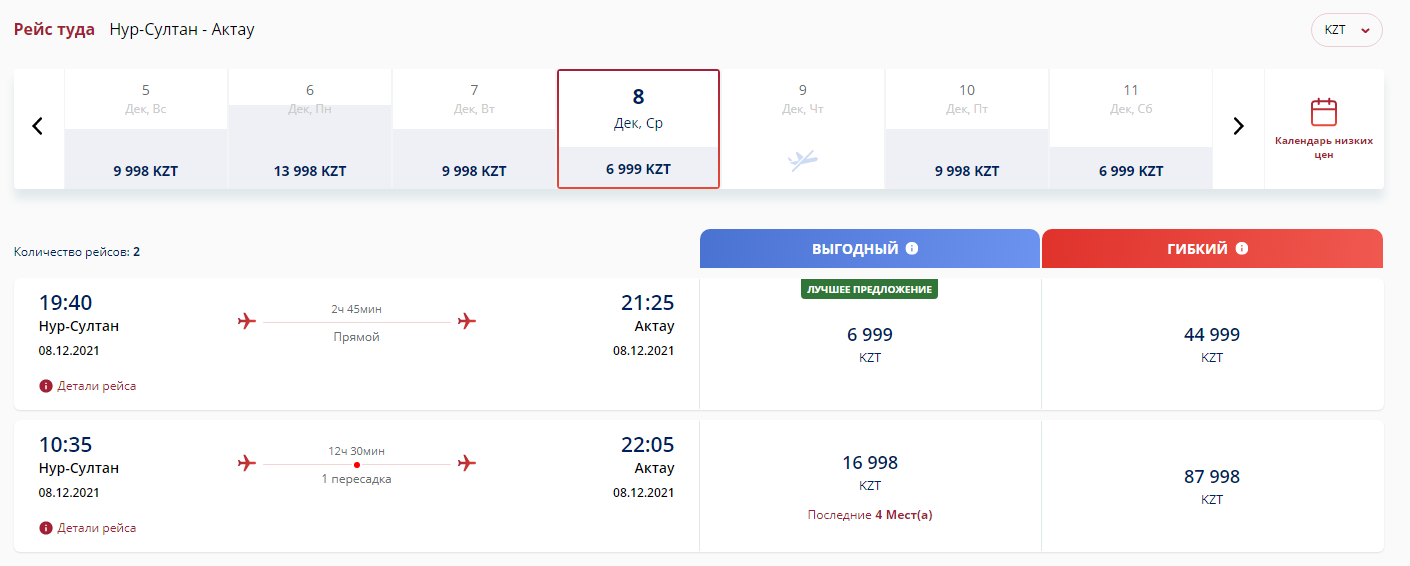Show next dates with right arrow
The image size is (1410, 566).
pos(1238,127)
